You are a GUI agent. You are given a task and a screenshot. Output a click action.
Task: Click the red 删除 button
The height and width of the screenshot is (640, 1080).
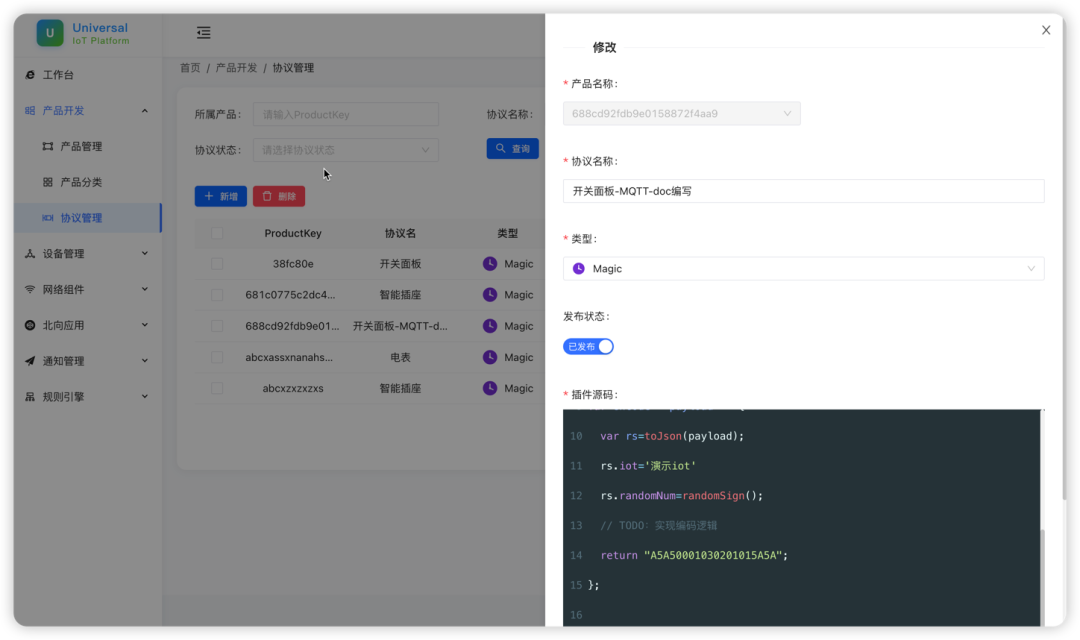pos(279,196)
